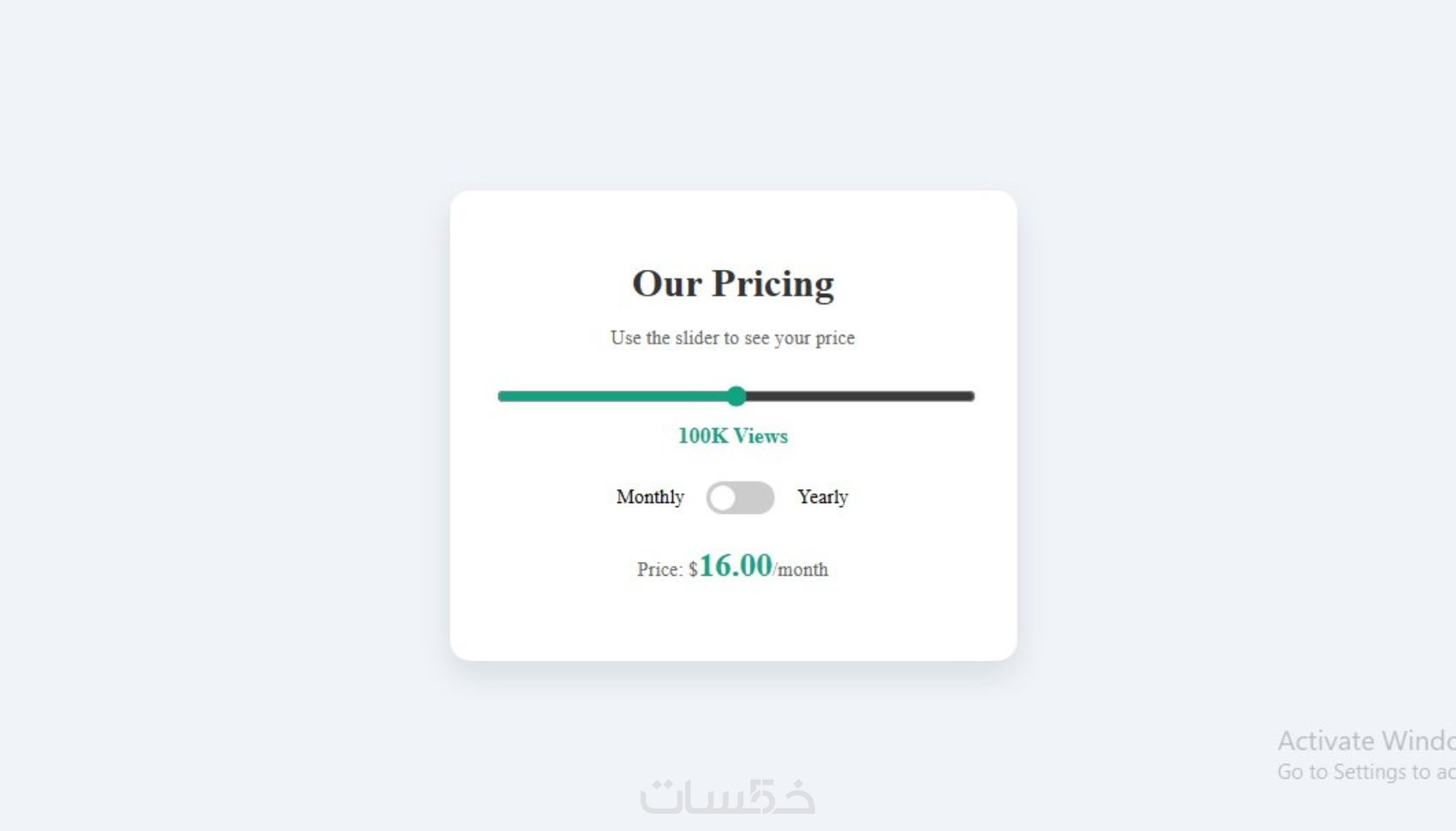The height and width of the screenshot is (831, 1456).
Task: Click the dark unfilled slider track
Action: click(x=856, y=396)
